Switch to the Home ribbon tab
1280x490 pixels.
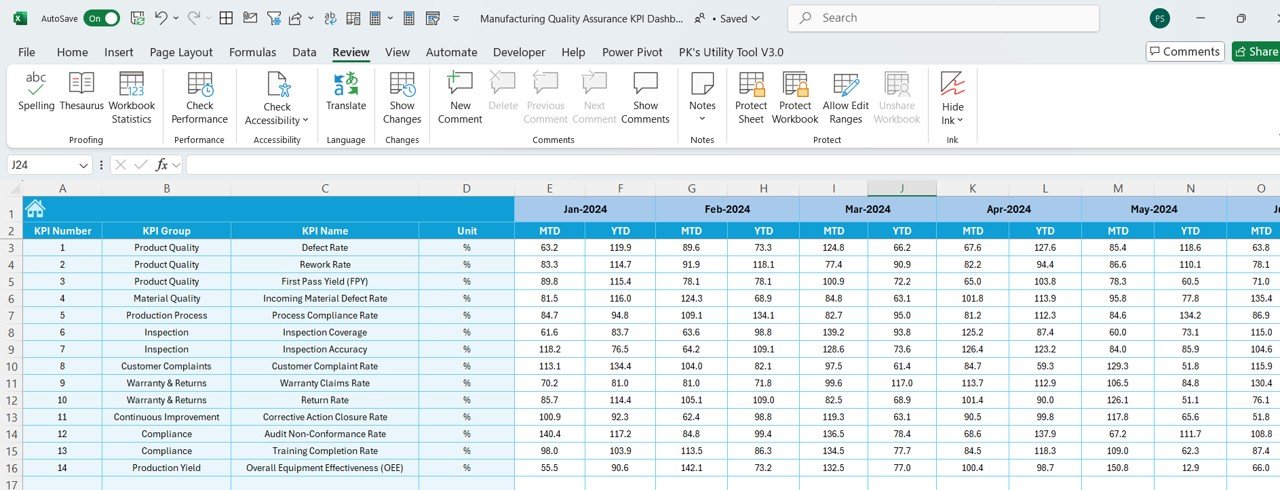click(x=72, y=52)
